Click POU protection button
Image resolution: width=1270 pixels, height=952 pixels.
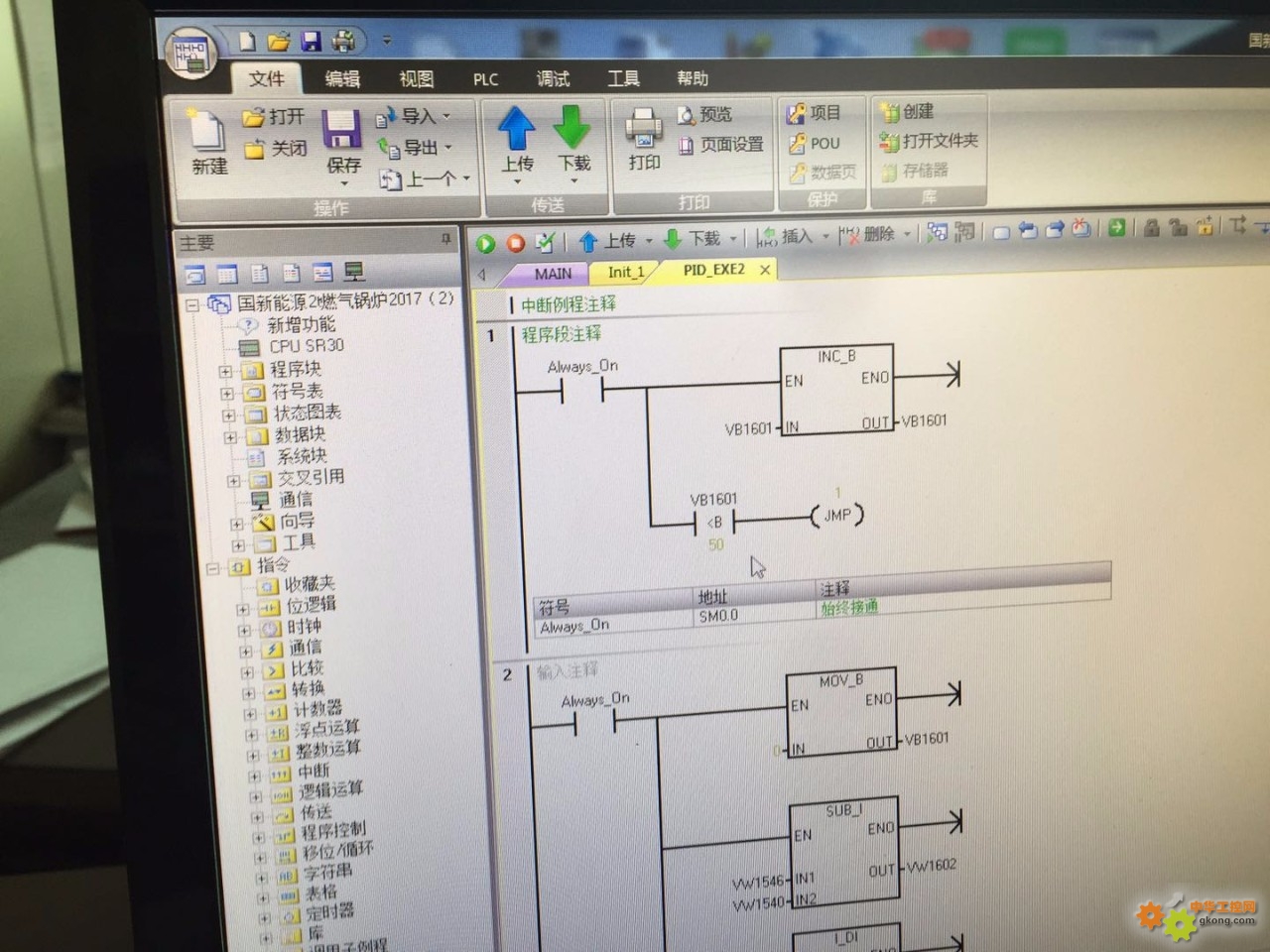(x=815, y=143)
